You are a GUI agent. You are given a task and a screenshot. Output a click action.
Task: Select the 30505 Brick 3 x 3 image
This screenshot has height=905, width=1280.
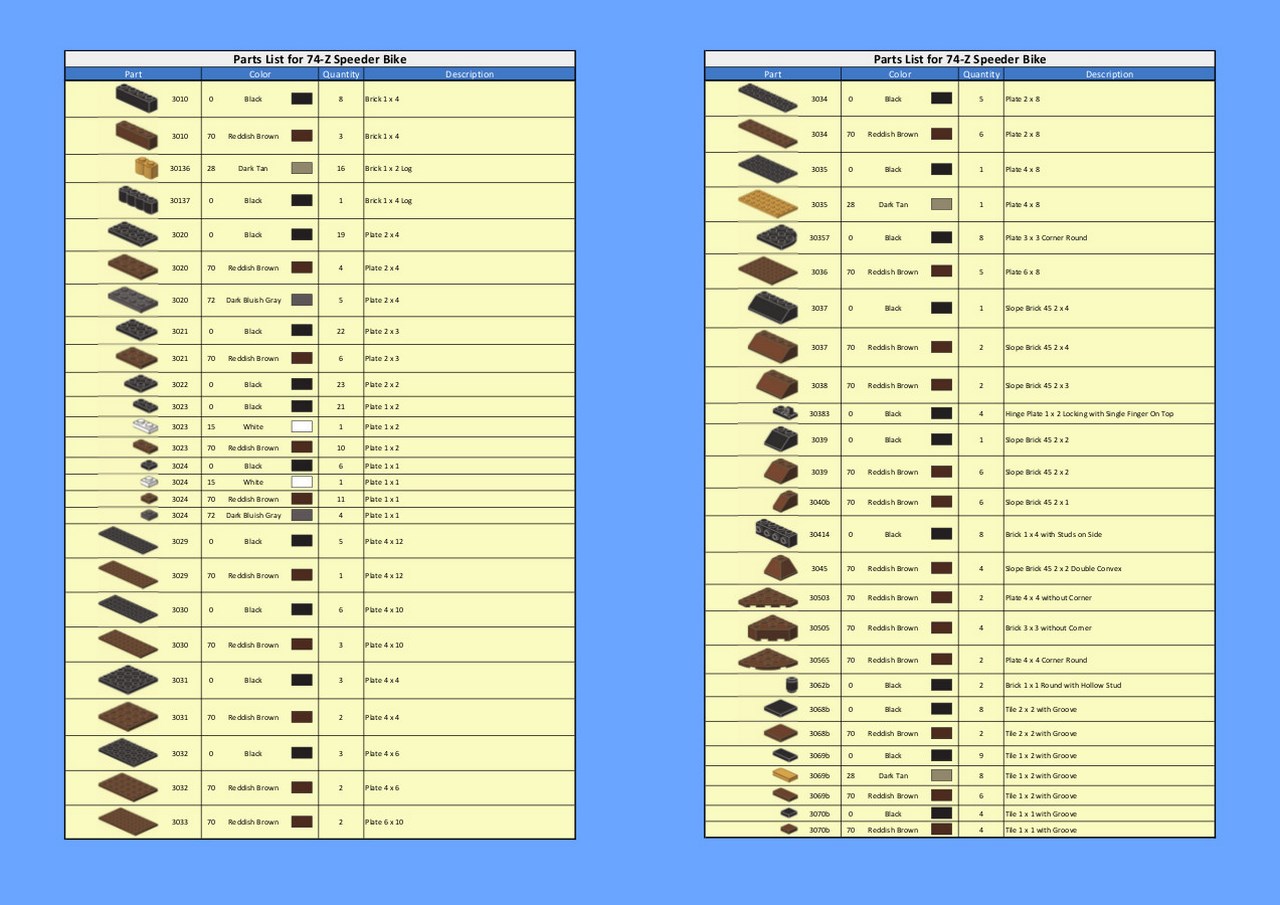(772, 628)
